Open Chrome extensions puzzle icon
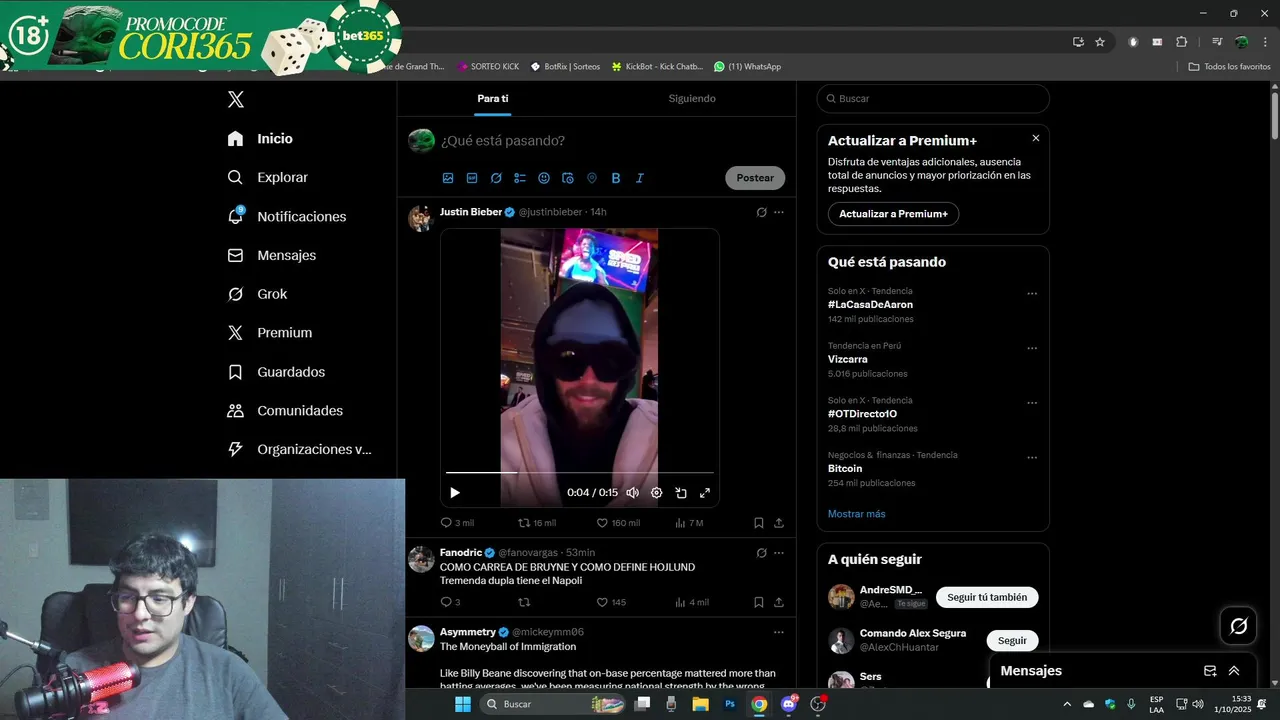Screen dimensions: 1280x720 (1182, 42)
